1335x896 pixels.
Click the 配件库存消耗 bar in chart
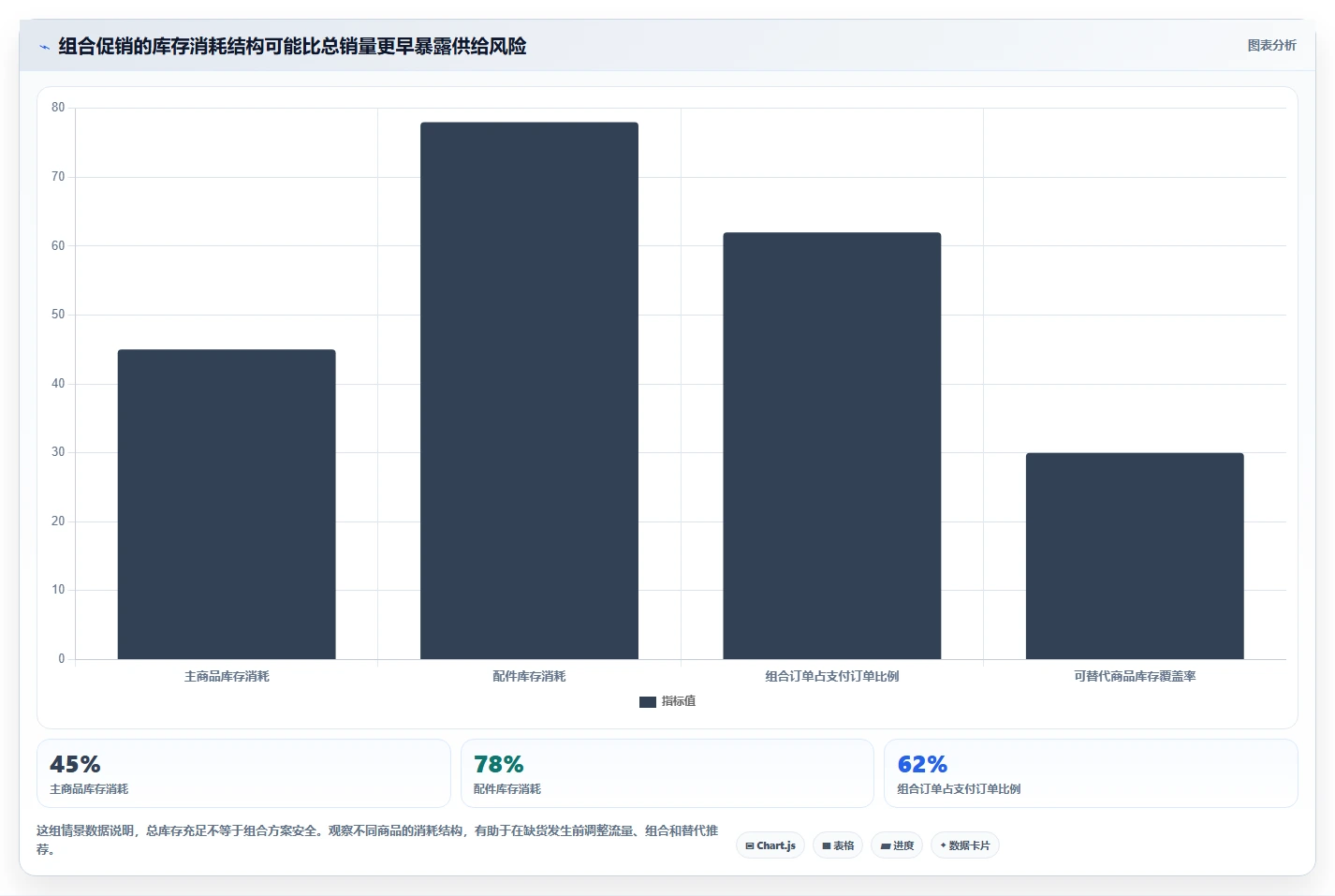click(x=529, y=390)
